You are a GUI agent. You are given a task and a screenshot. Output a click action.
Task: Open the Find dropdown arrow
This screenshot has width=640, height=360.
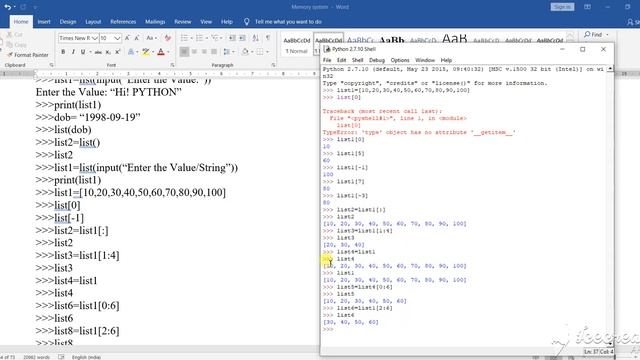point(607,35)
